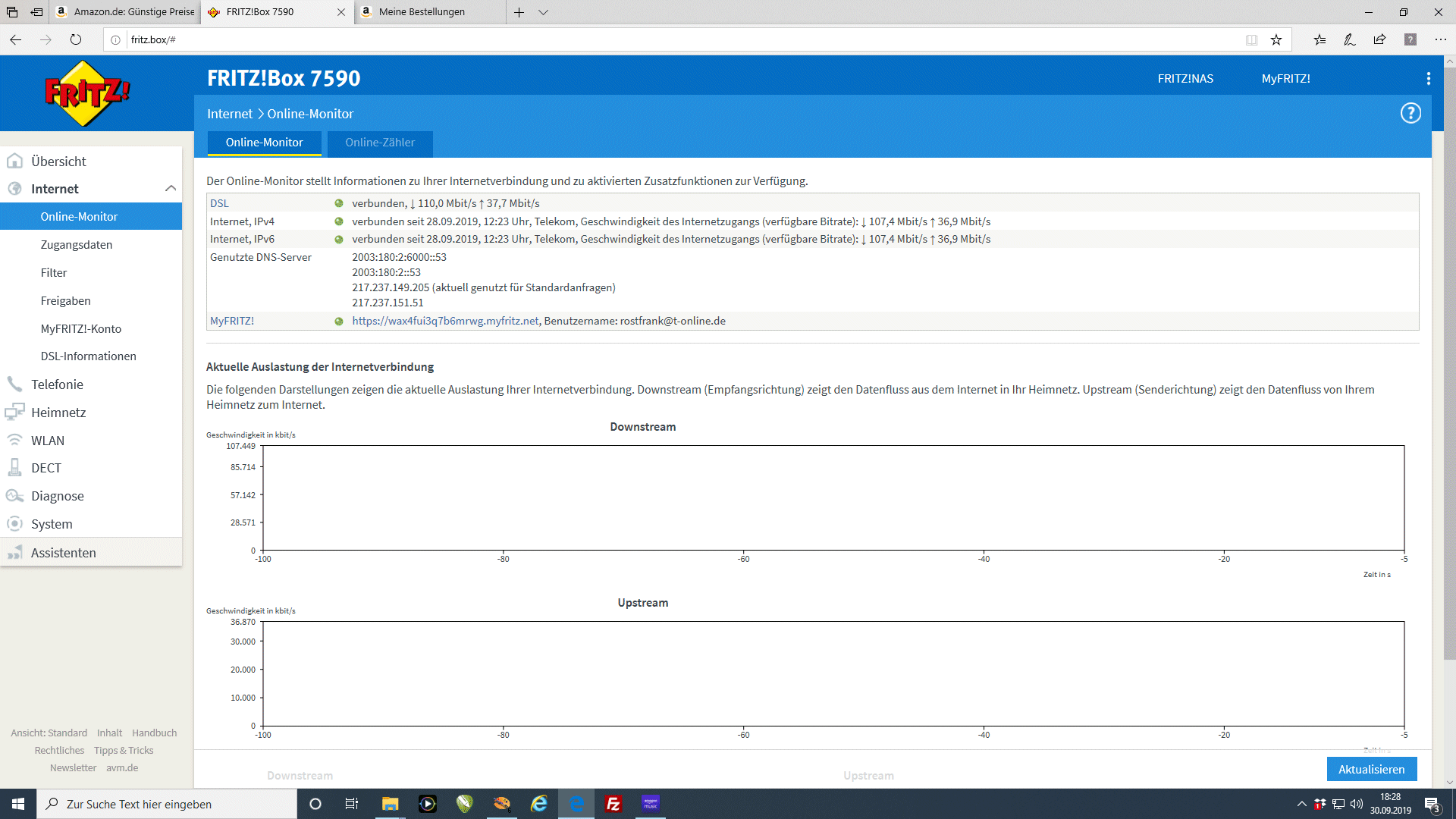This screenshot has width=1456, height=819.
Task: Open Tipps & Tricks footer link
Action: coord(124,751)
